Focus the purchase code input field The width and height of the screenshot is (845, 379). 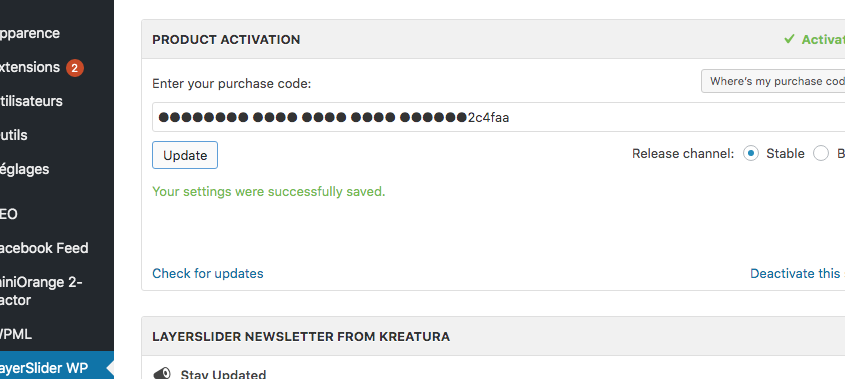point(498,117)
